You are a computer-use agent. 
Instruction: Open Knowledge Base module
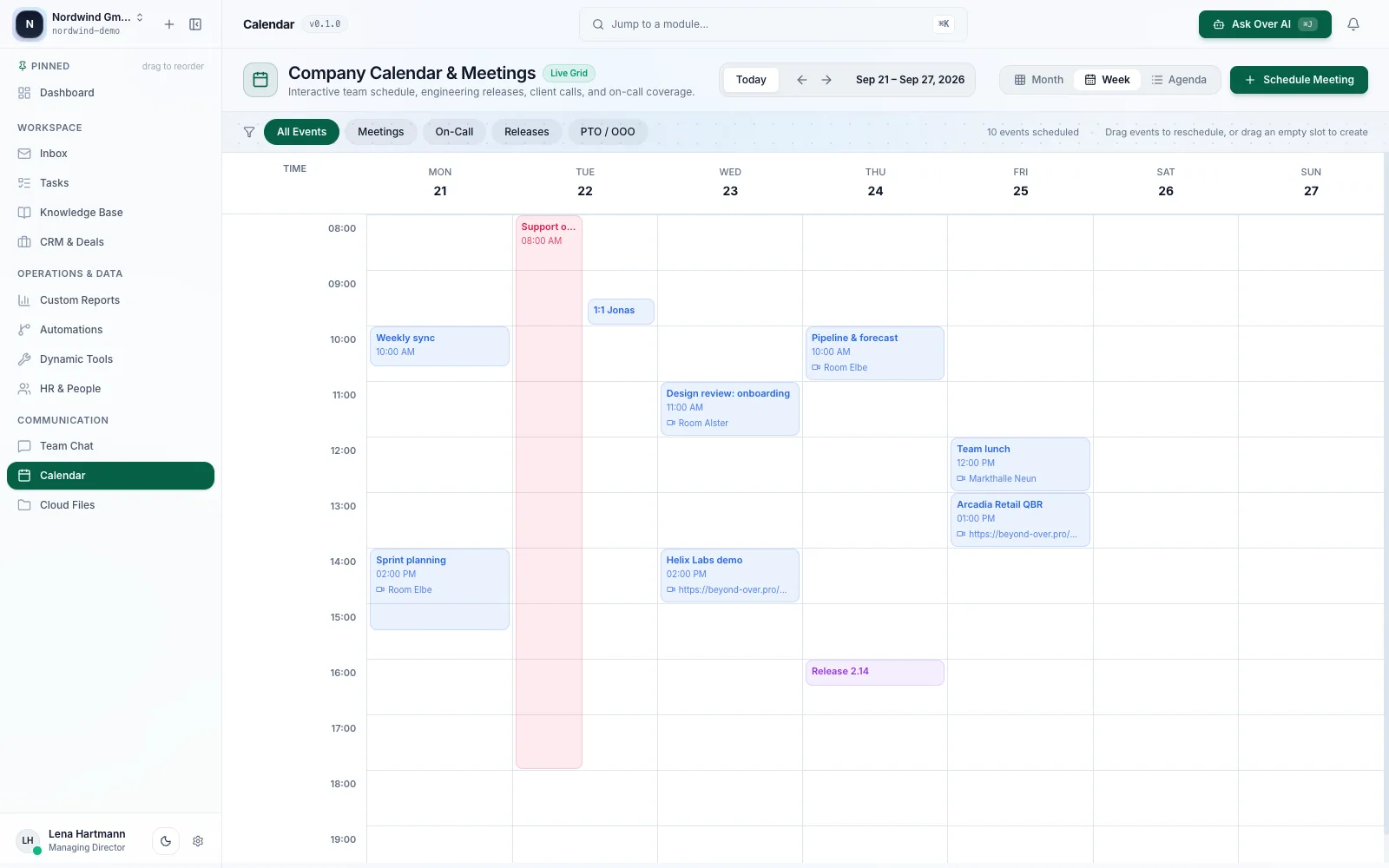click(110, 213)
